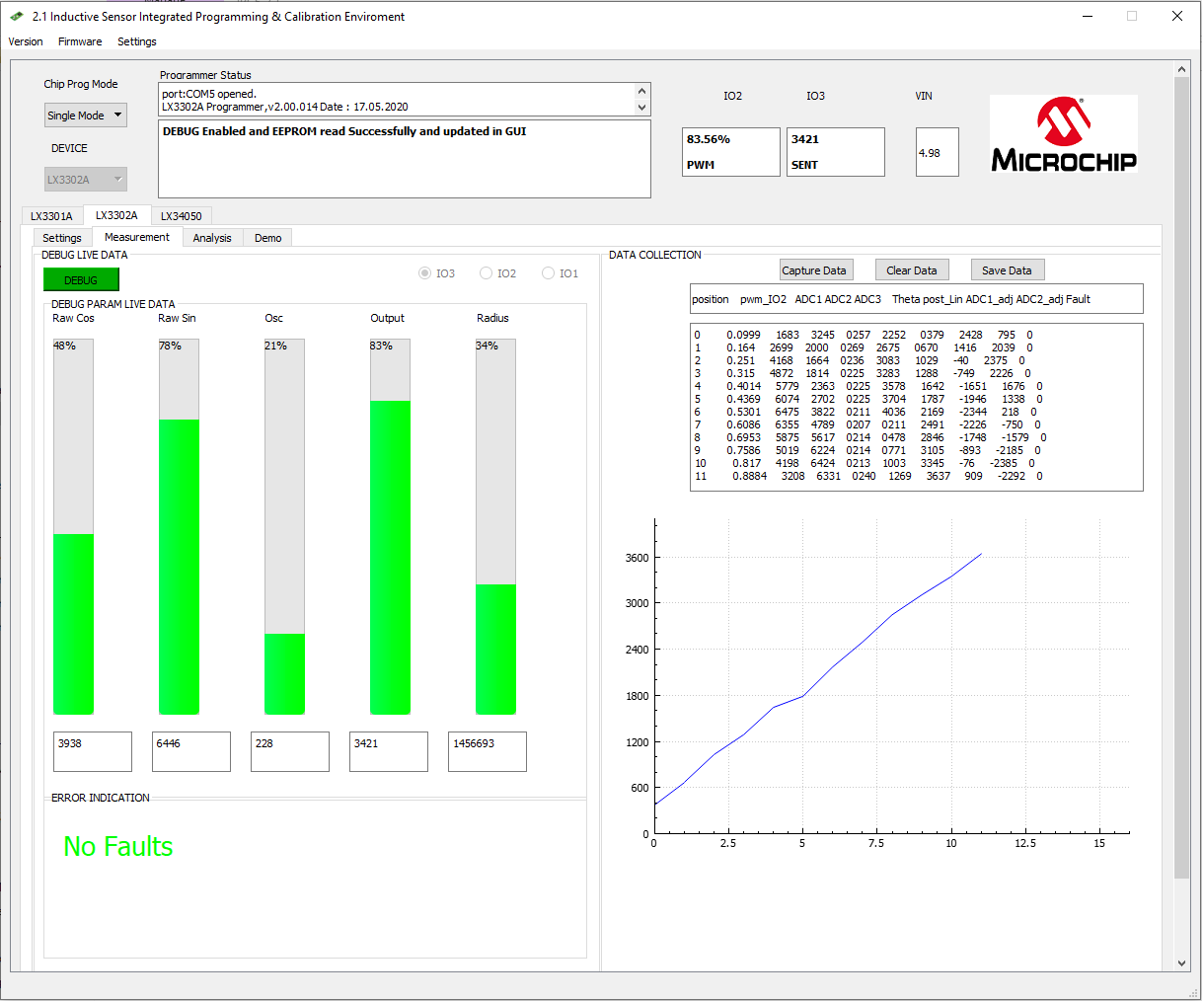The height and width of the screenshot is (1001, 1204).
Task: Select the IO2 radio button
Action: [486, 273]
